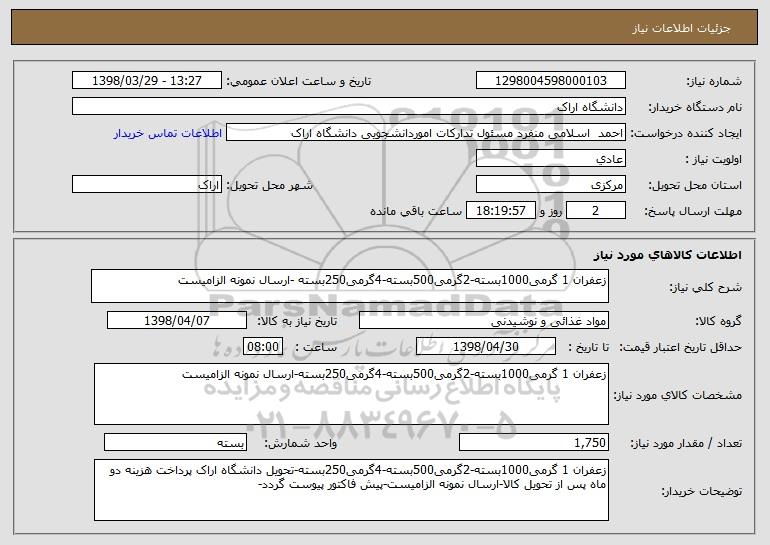Click the اطلاعات کالاهای مورد نیاز section heading

(x=667, y=255)
